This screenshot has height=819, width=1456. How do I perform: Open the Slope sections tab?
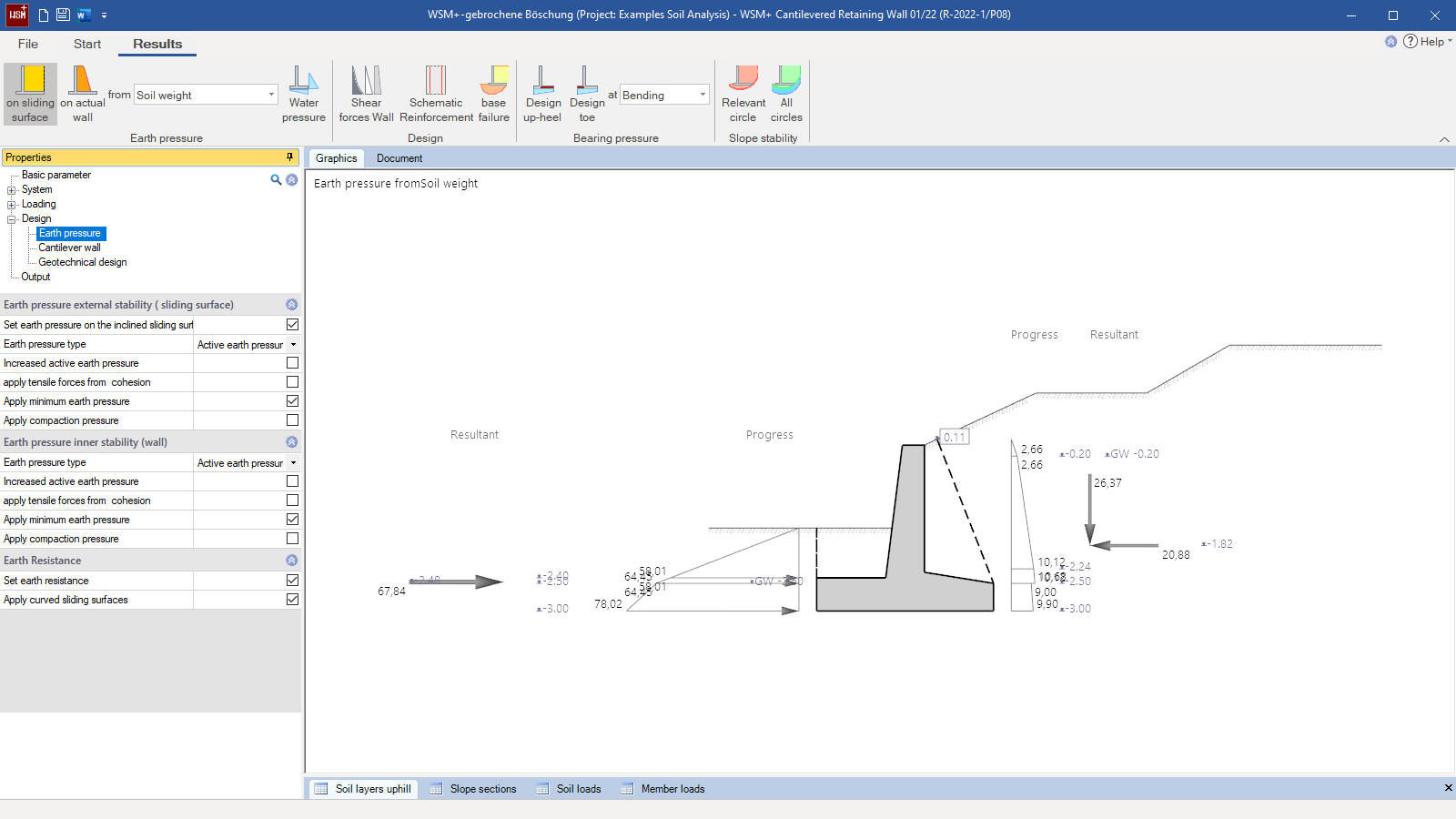(x=473, y=789)
